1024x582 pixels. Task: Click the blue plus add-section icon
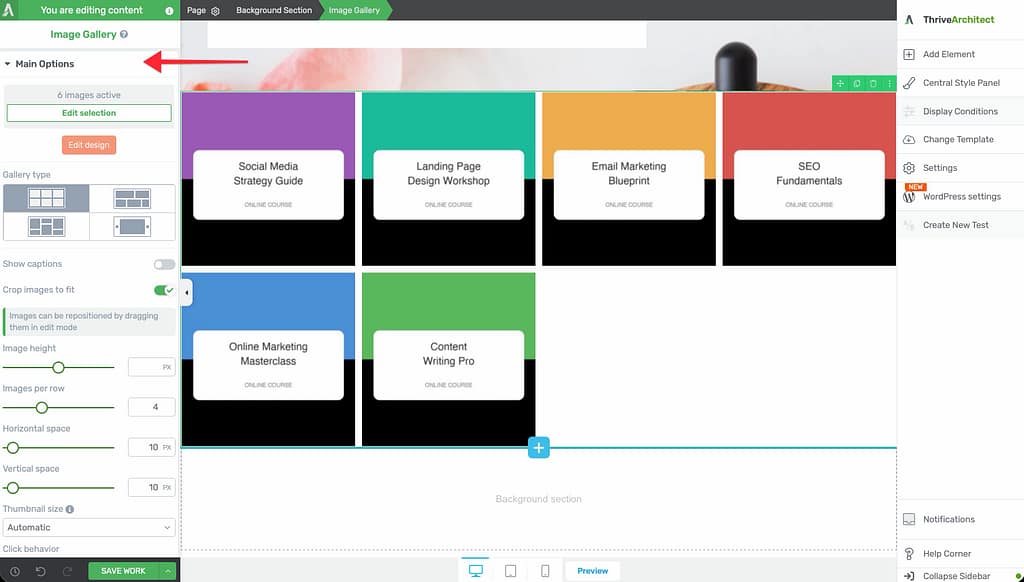[538, 448]
